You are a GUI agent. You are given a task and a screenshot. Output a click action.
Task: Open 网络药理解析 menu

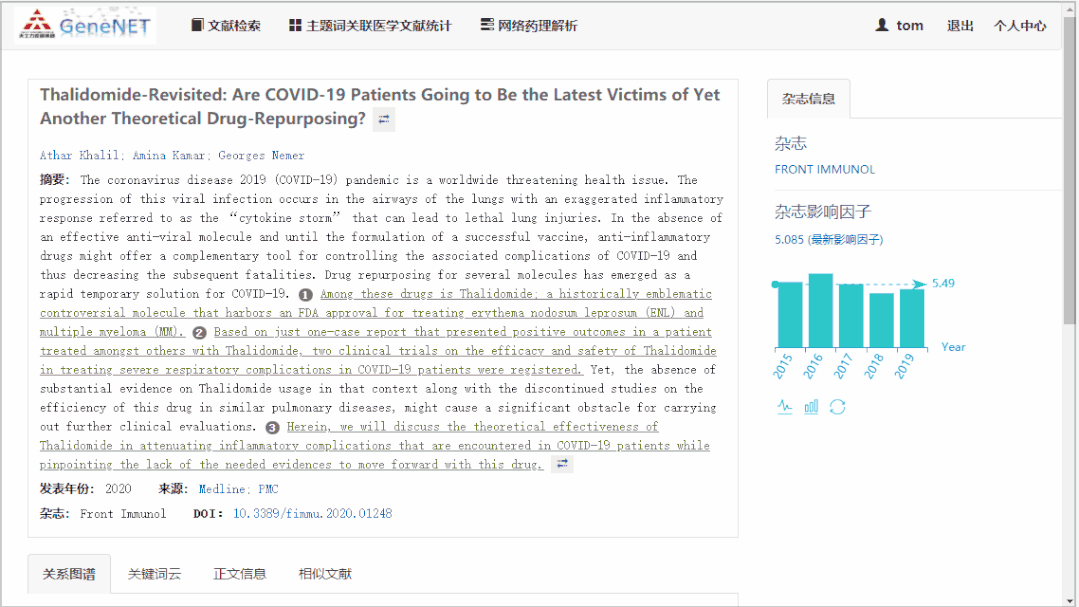pyautogui.click(x=528, y=25)
